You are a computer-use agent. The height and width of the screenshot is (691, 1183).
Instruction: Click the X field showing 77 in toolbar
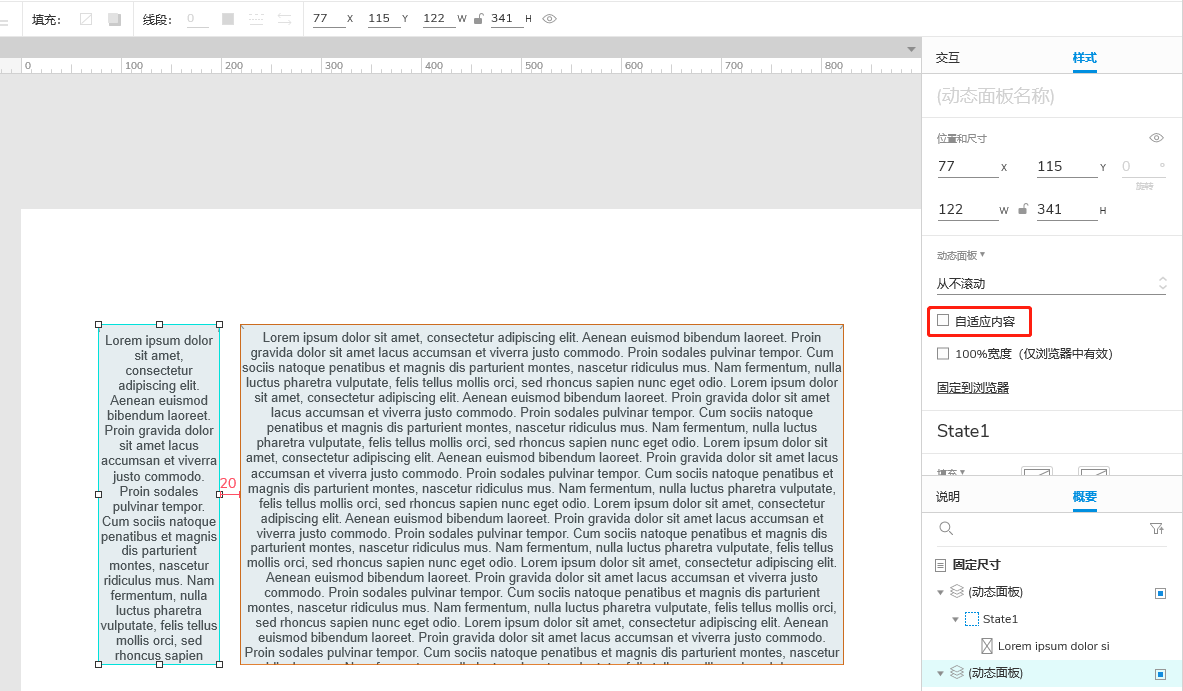[328, 19]
